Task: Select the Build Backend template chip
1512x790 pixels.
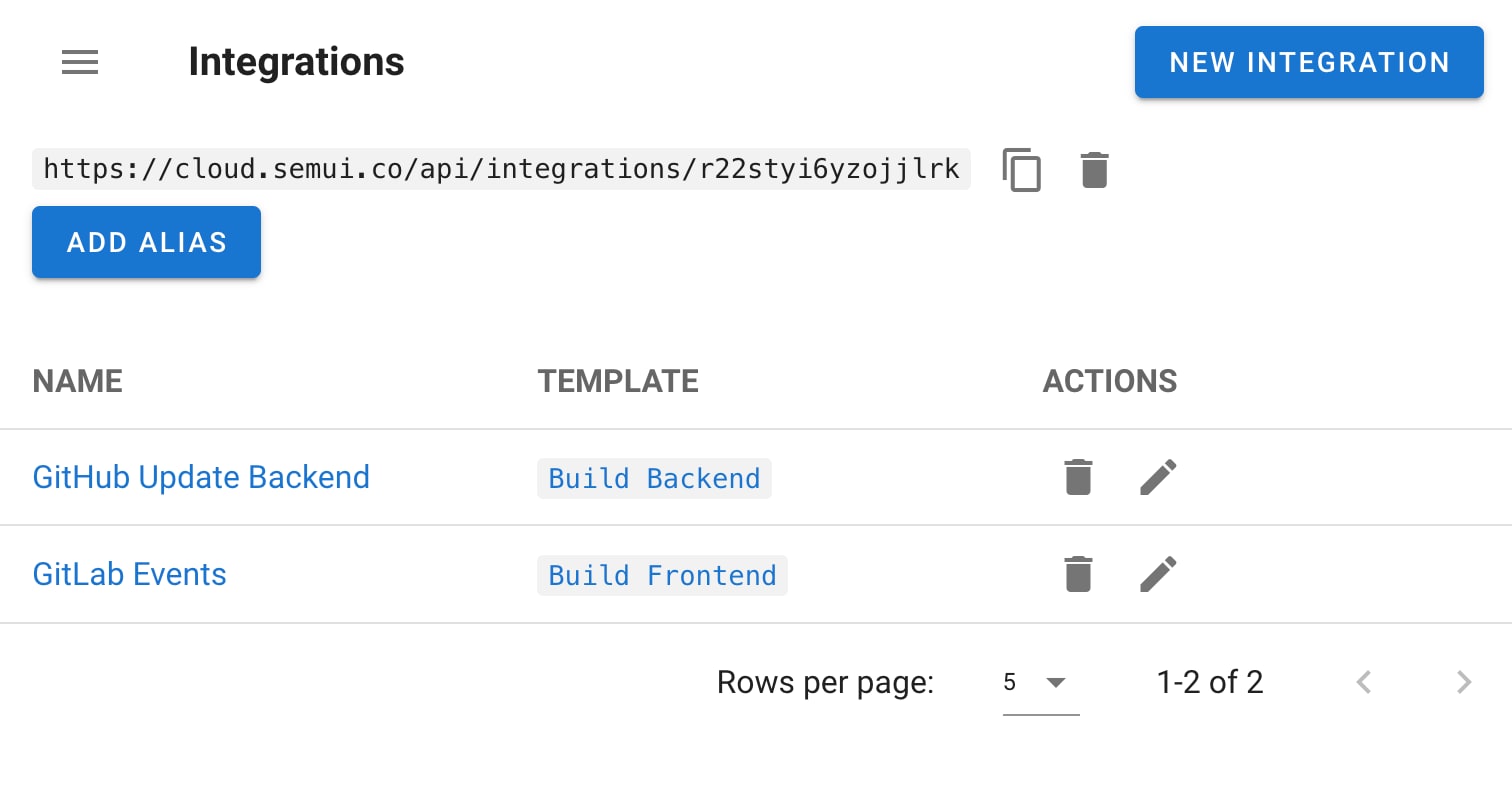Action: (654, 478)
